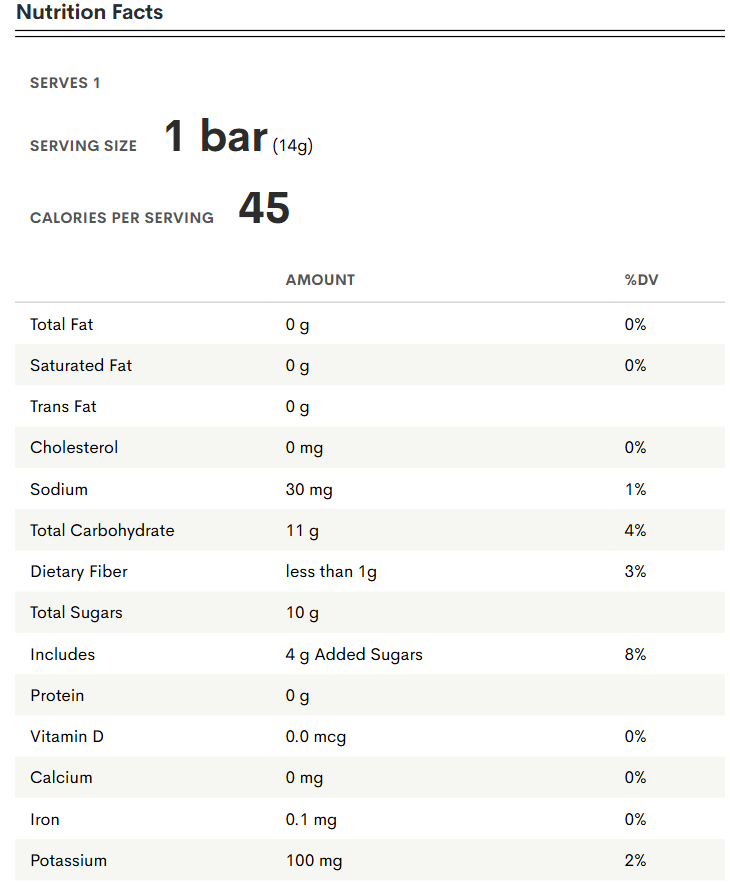
Task: Click the AMOUNT column header
Action: [x=320, y=280]
